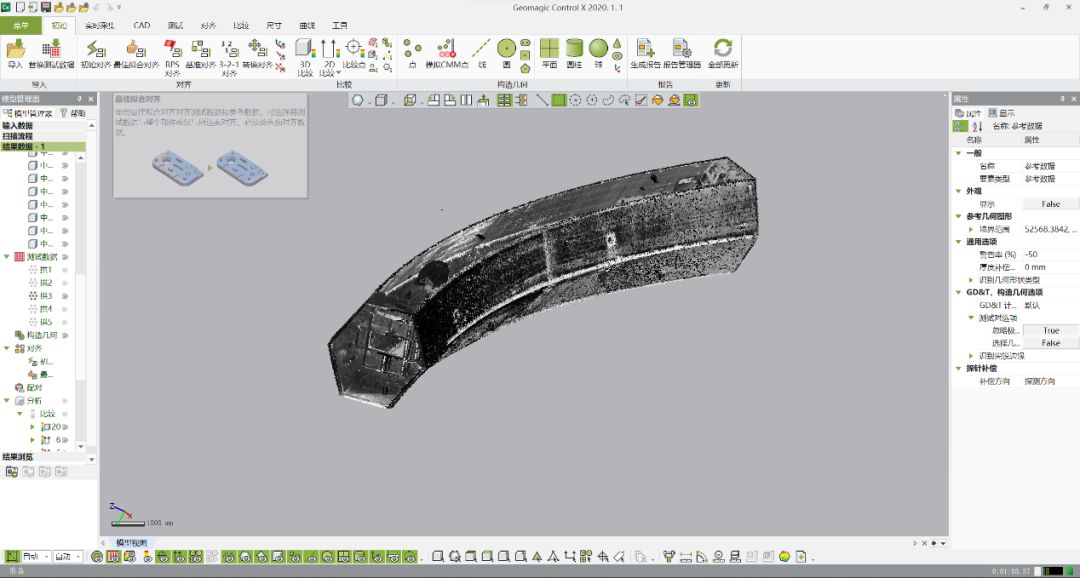Collapse the 测试数据 tree node
Image resolution: width=1080 pixels, height=578 pixels.
click(7, 257)
